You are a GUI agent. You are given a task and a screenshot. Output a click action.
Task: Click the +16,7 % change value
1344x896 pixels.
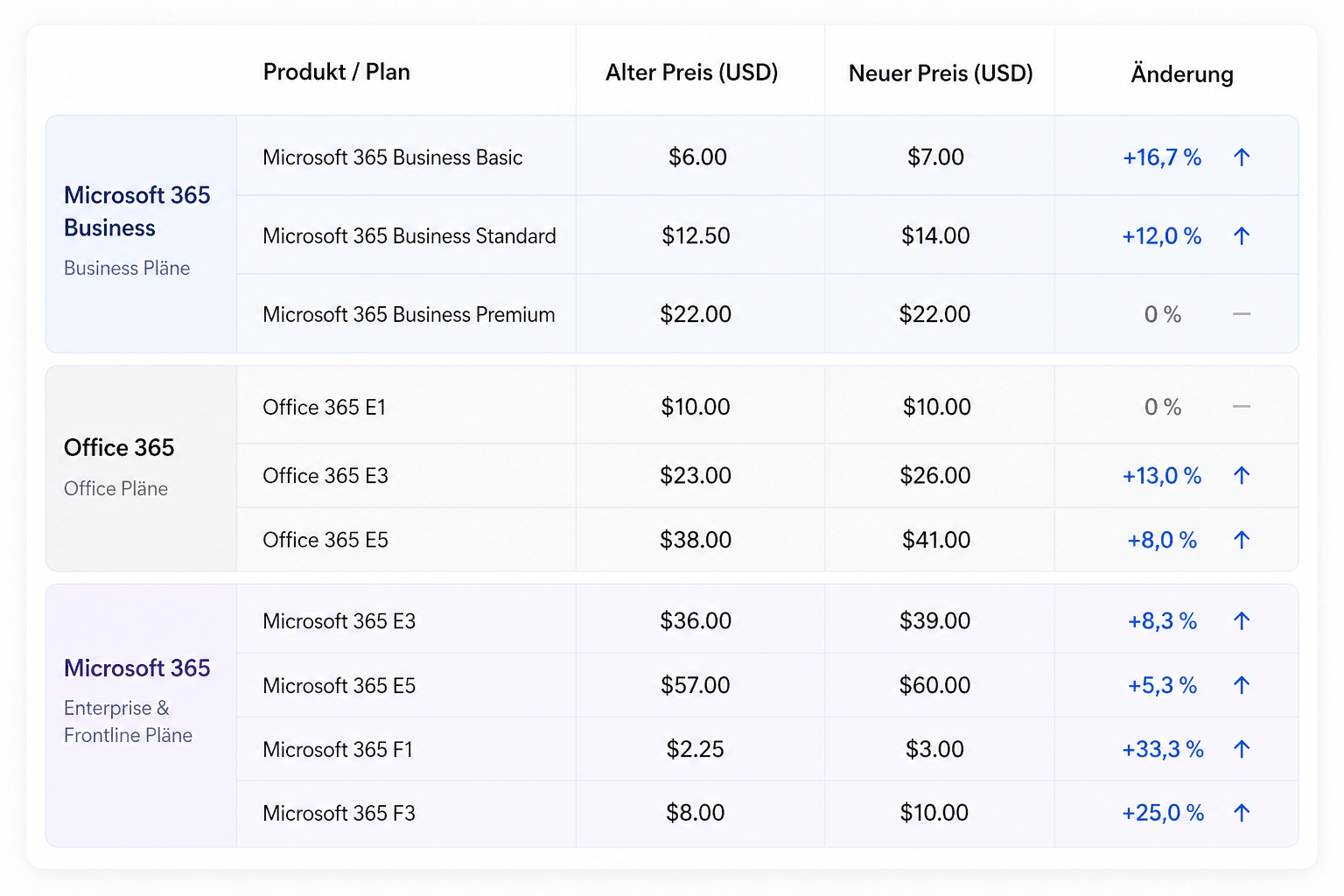[x=1162, y=157]
